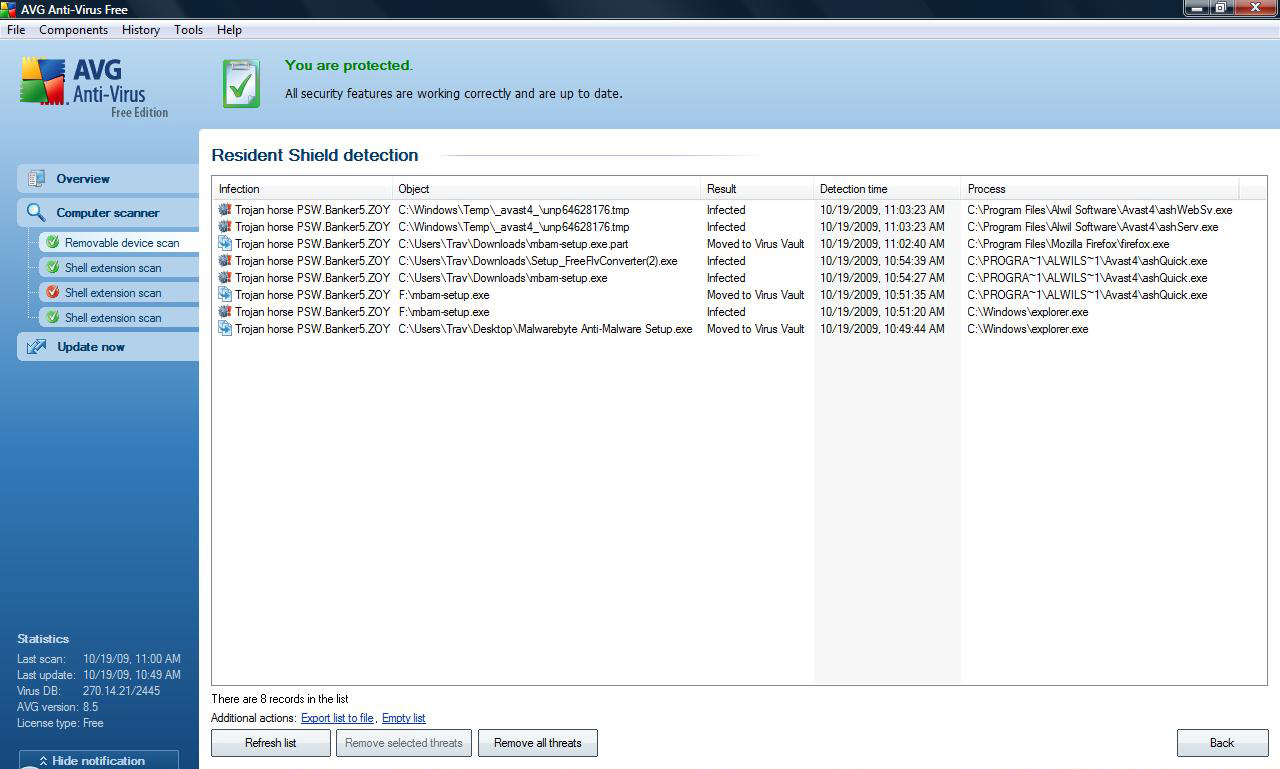Click infection icon of Setup_FreeFlvConverter(2).exe row

click(225, 261)
